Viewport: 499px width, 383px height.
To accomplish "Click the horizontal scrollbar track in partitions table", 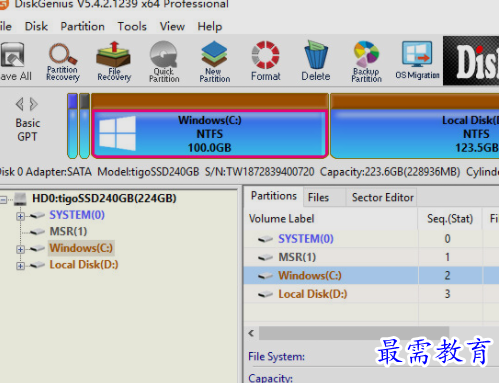I will tap(473, 333).
